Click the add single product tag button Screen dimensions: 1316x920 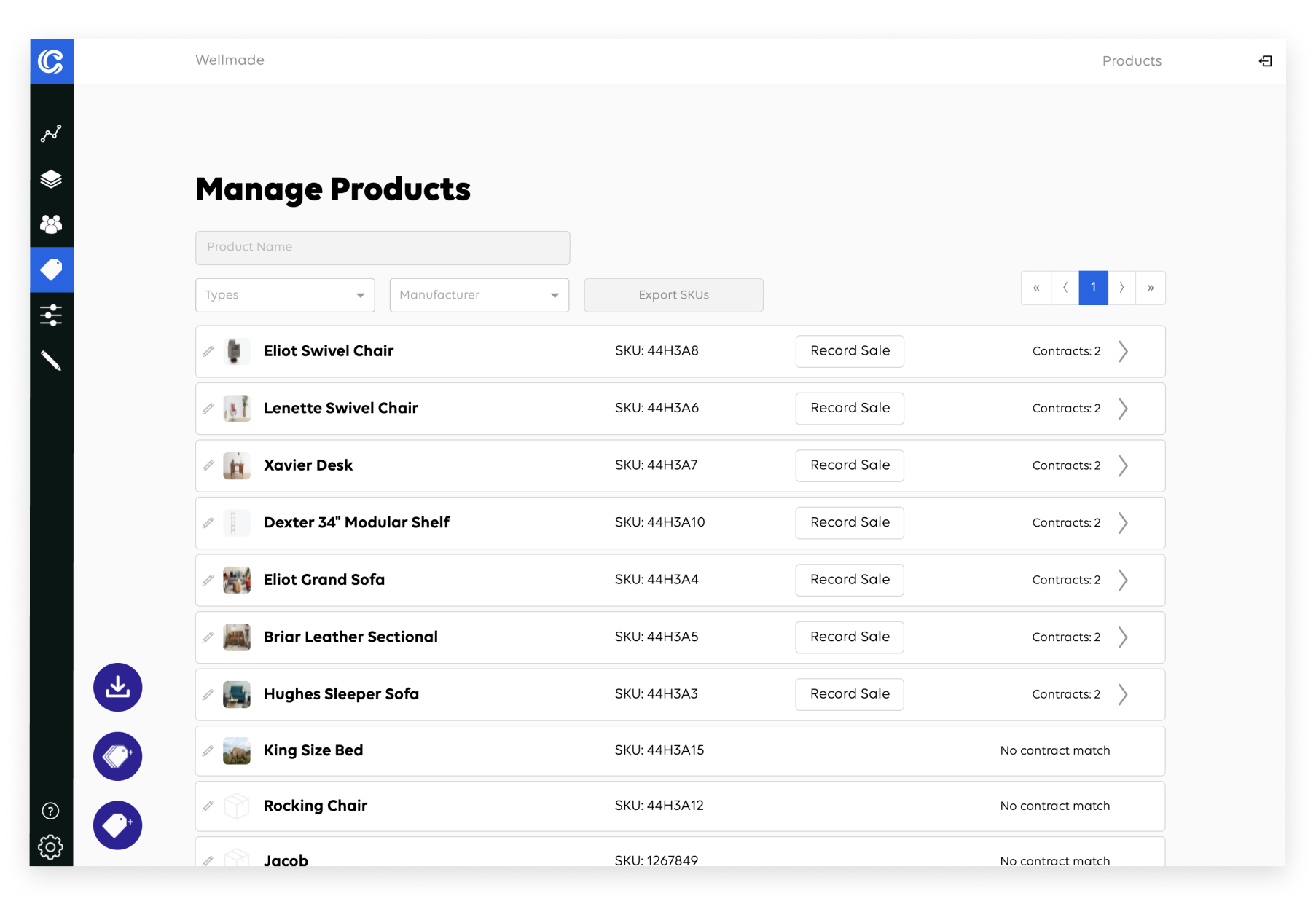tap(117, 825)
